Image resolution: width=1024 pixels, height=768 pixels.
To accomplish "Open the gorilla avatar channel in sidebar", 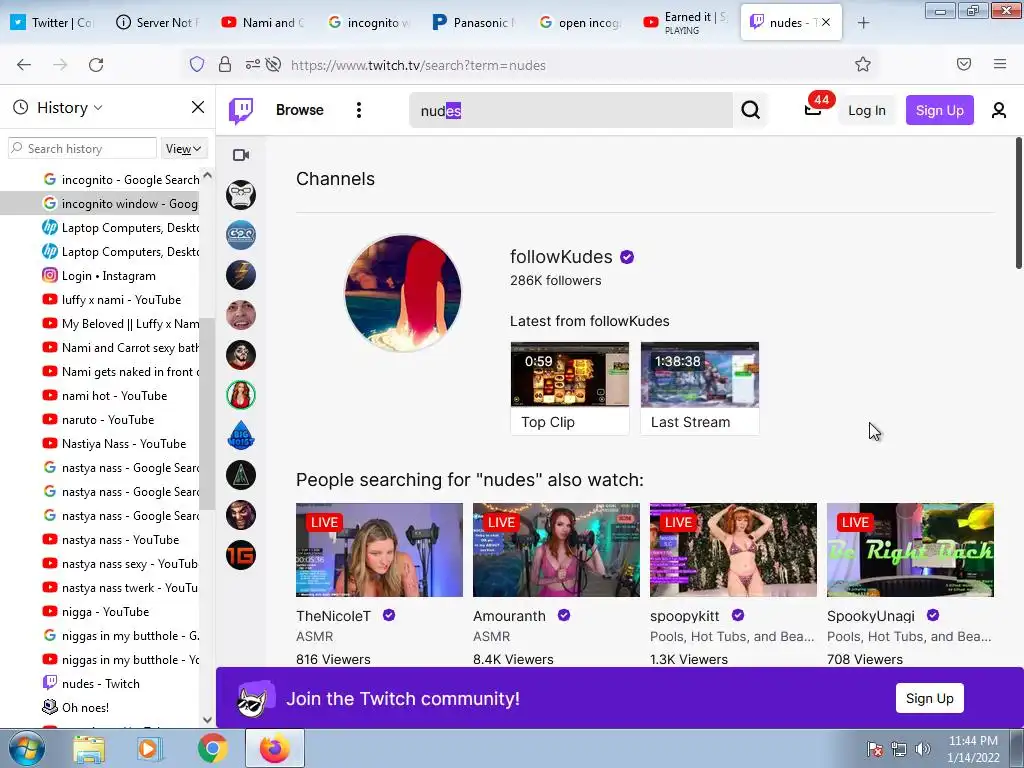I will tap(241, 195).
